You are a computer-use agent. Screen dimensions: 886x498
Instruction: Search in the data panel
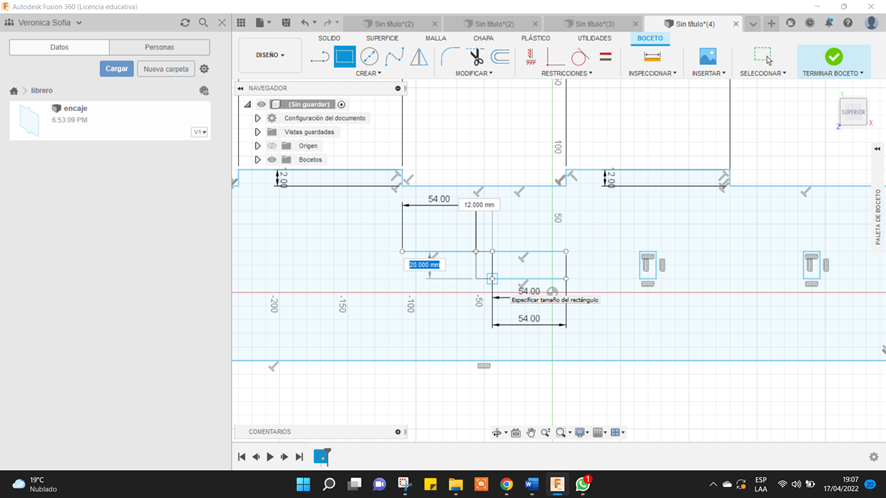203,23
